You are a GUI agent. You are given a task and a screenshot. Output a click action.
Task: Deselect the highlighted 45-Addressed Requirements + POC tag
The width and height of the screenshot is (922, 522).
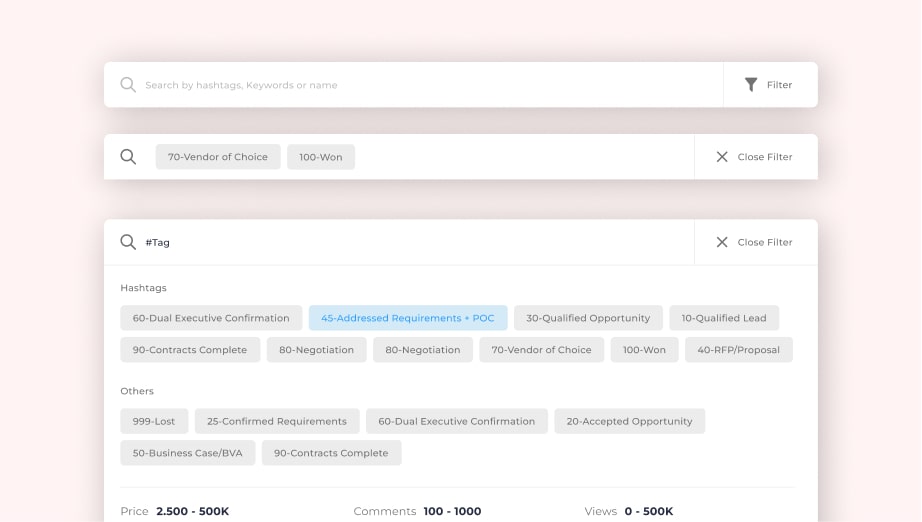click(x=408, y=318)
